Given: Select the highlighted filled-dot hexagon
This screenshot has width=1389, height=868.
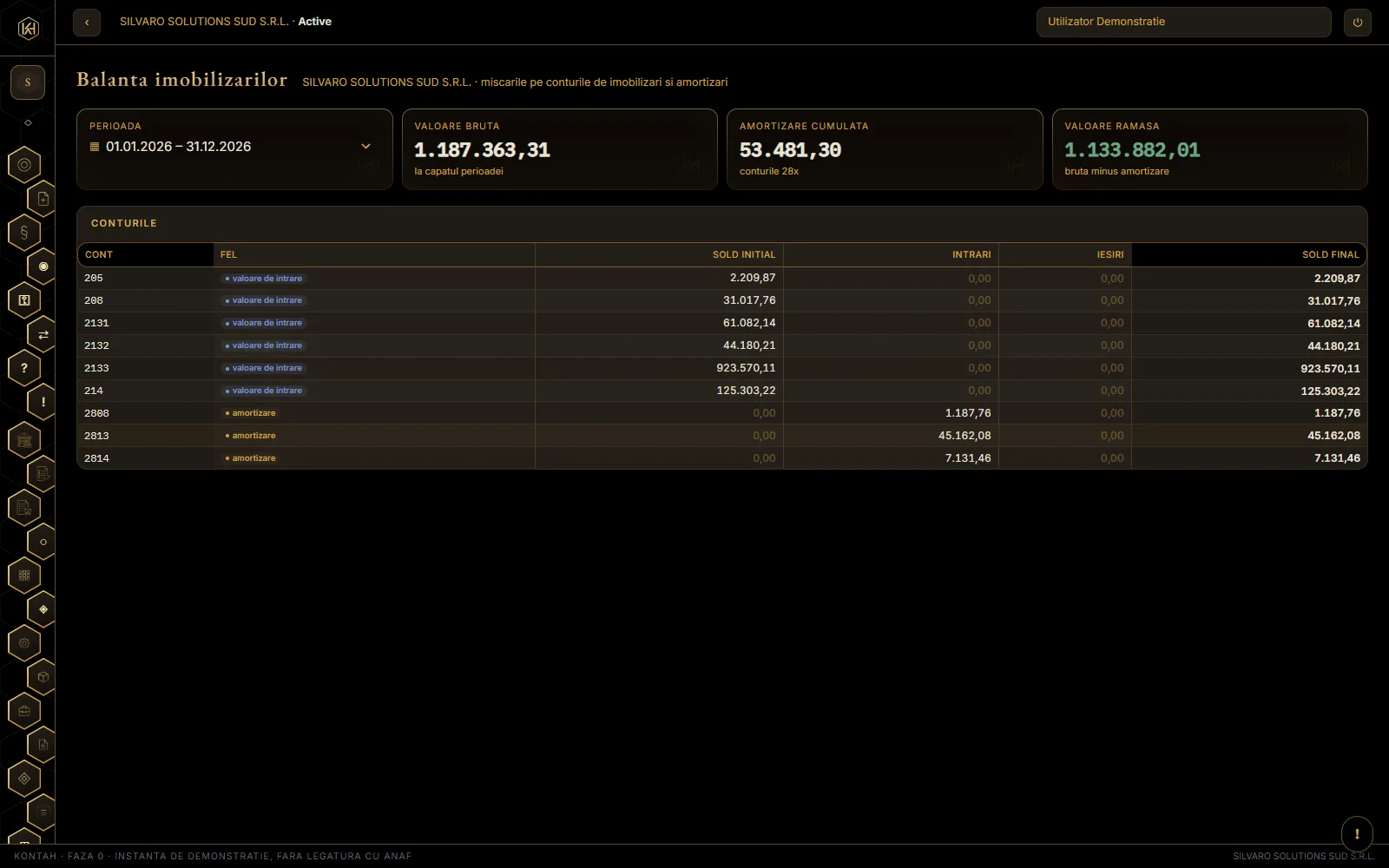Looking at the screenshot, I should coord(43,266).
